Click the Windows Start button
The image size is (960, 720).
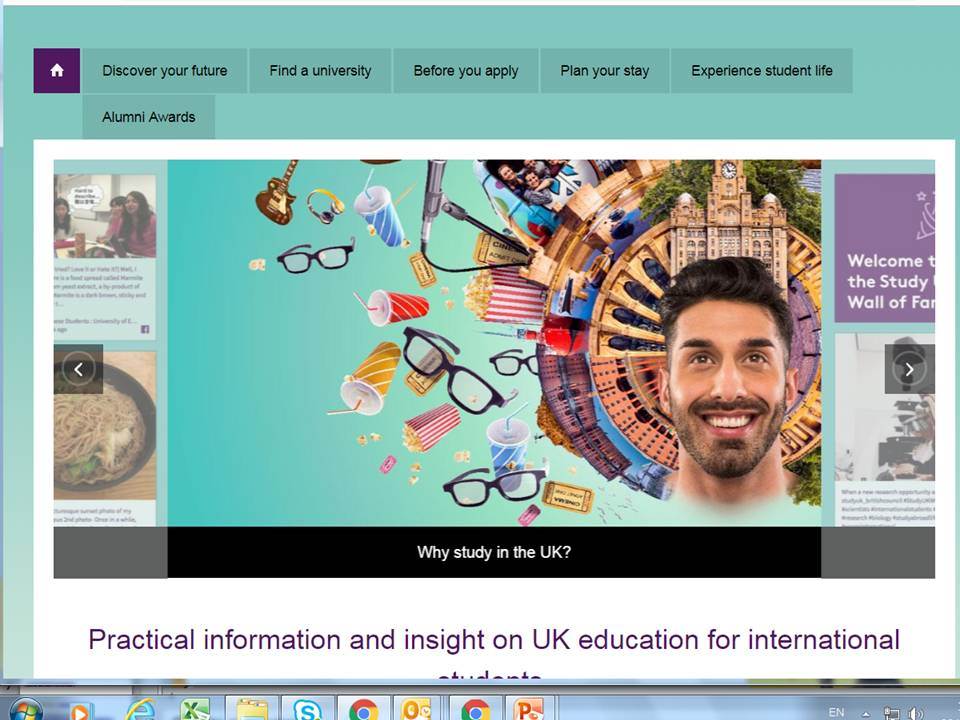pos(26,710)
